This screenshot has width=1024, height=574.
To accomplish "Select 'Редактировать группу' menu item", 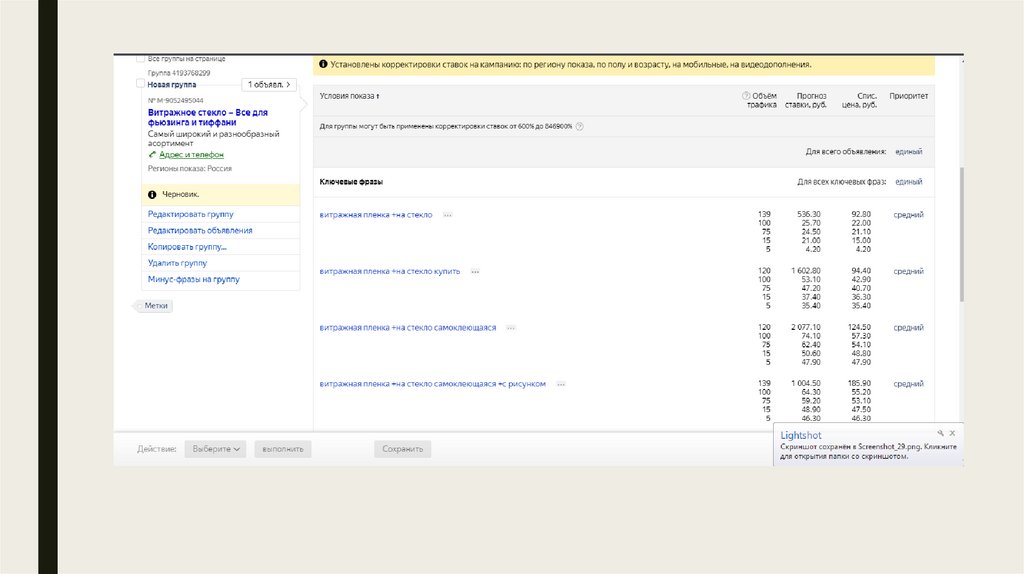I will [x=191, y=214].
